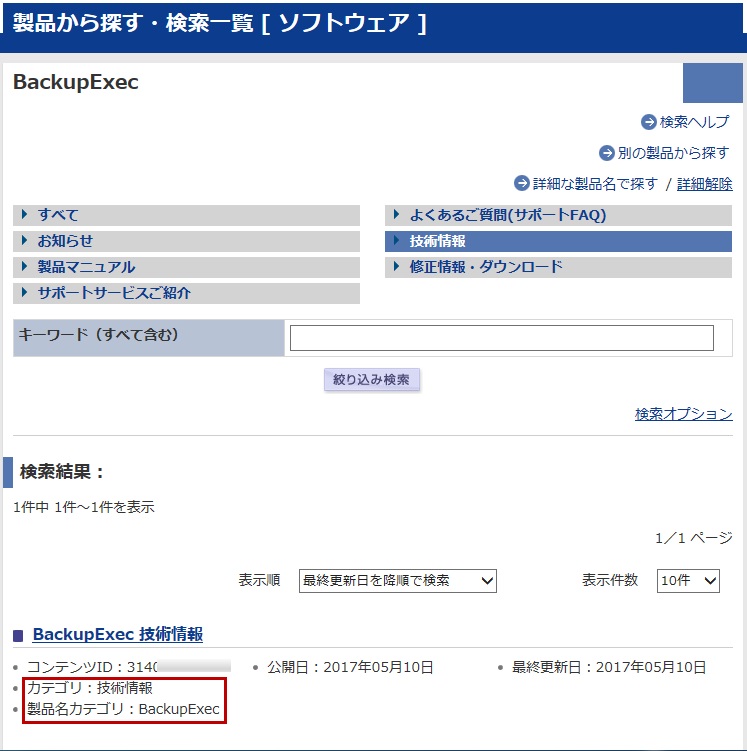
Task: Select the お知らせ category tab
Action: point(186,241)
